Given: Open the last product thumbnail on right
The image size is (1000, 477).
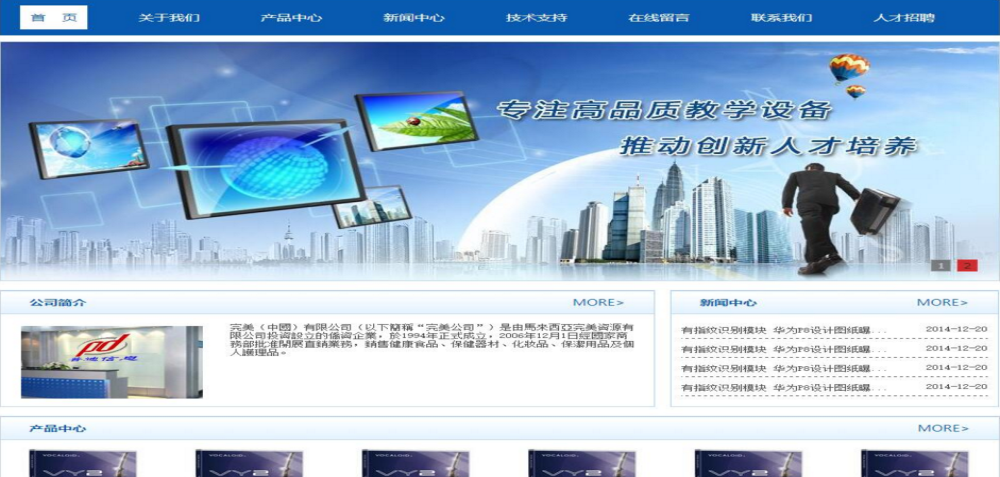Looking at the screenshot, I should coord(900,463).
